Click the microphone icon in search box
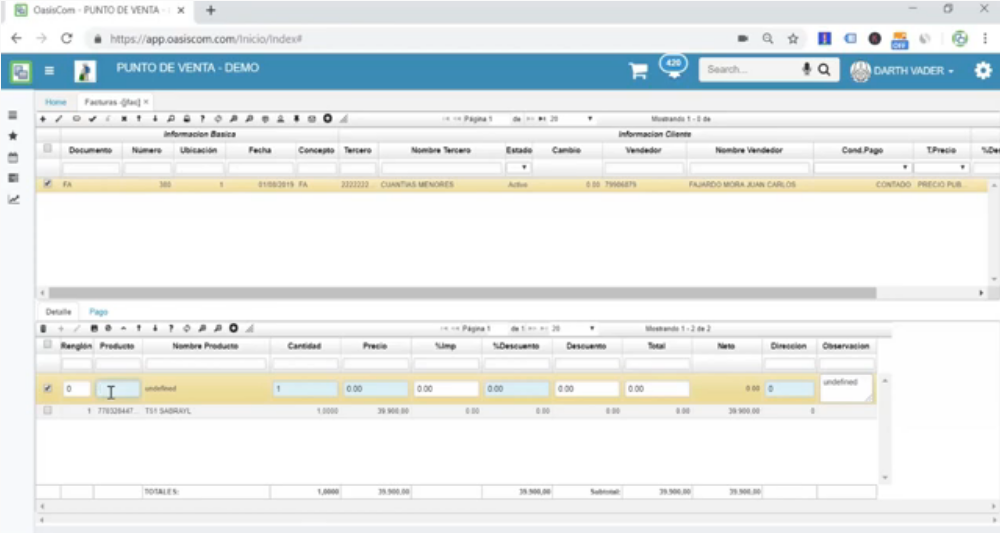Viewport: 1000px width, 533px height. 807,70
